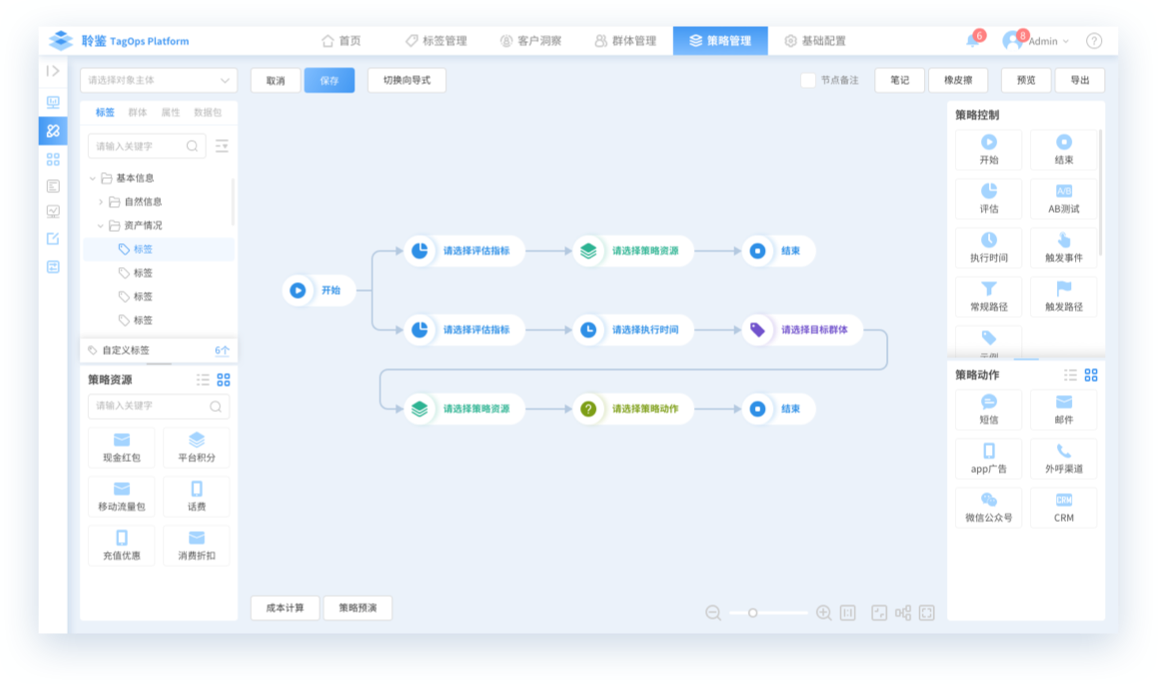The width and height of the screenshot is (1158, 684).
Task: Expand the 自然信息 folder
Action: (x=100, y=202)
